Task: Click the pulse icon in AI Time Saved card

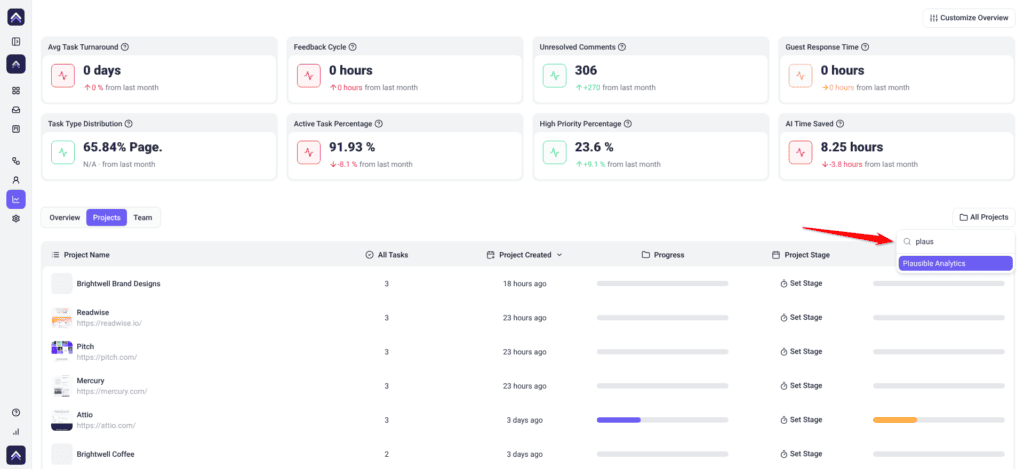Action: pyautogui.click(x=800, y=152)
